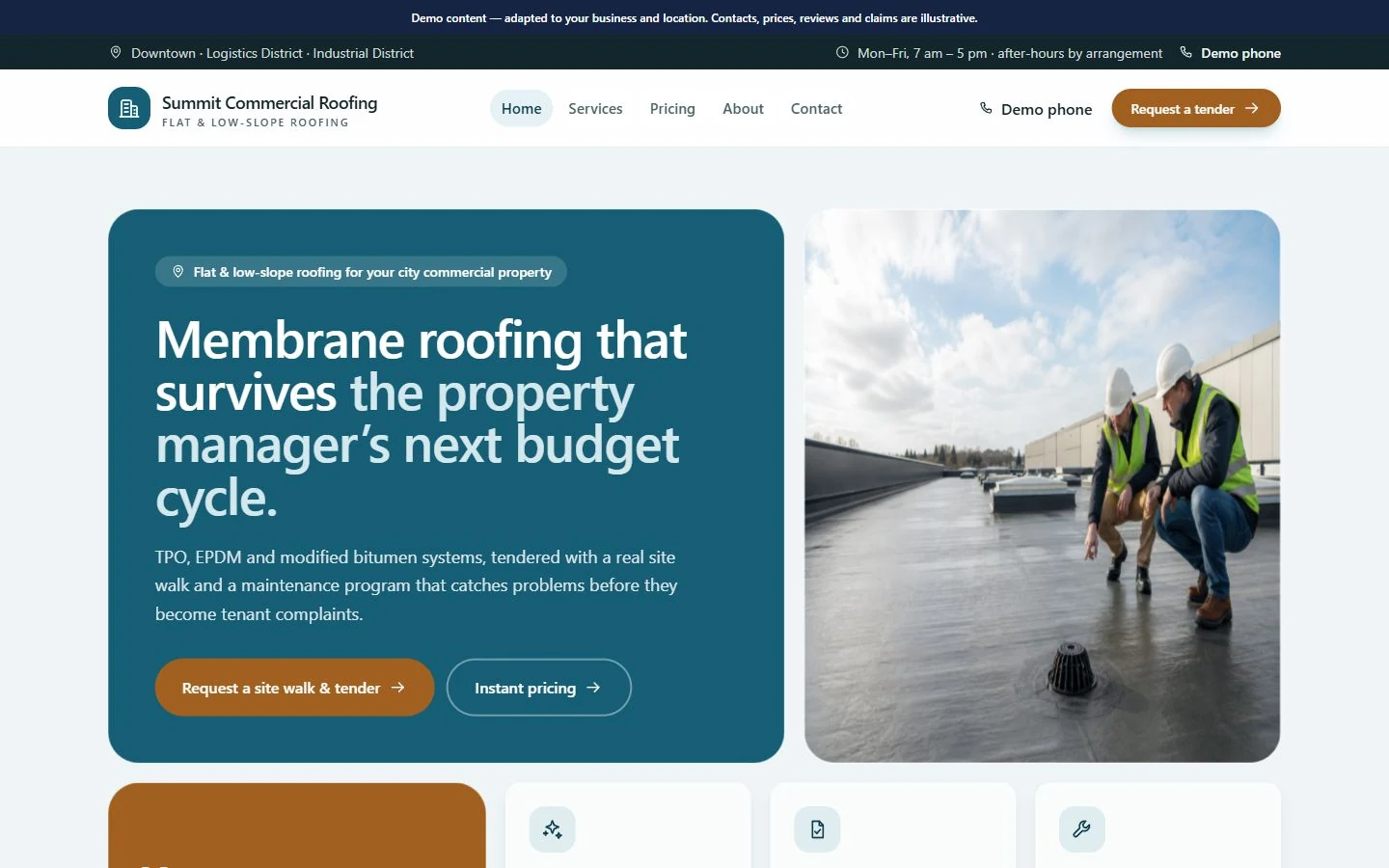Click the "Downtown · Logistics District · Industrial District" text
Image resolution: width=1389 pixels, height=868 pixels.
[x=272, y=53]
